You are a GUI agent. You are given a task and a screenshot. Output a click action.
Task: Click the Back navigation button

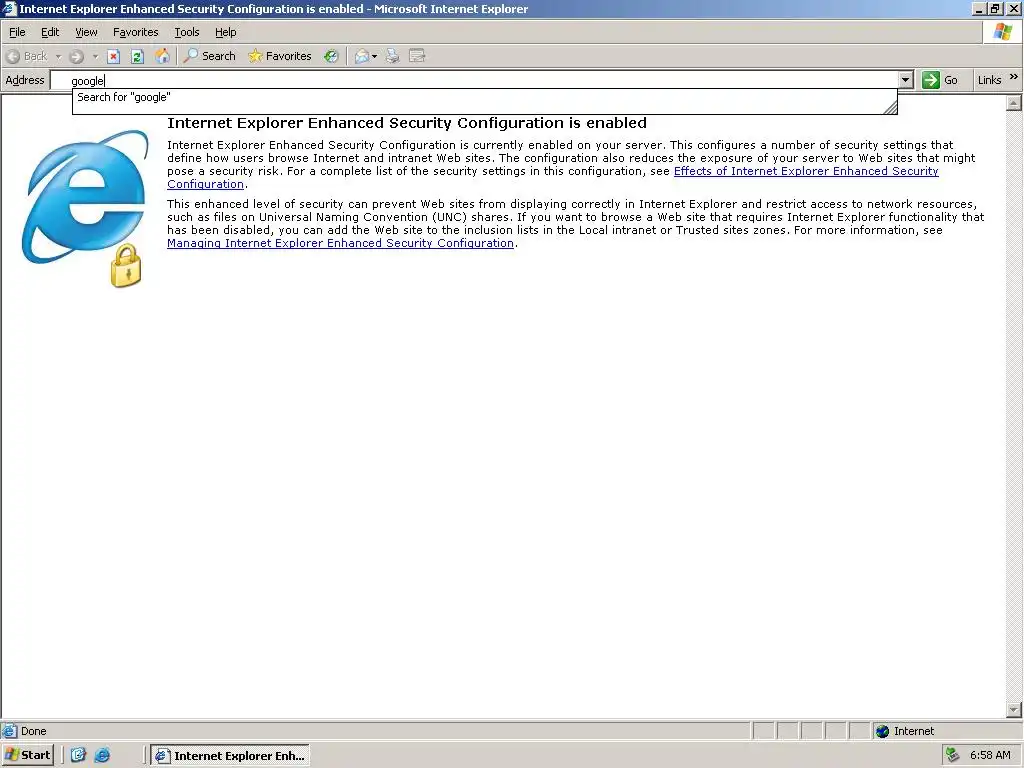(x=27, y=56)
